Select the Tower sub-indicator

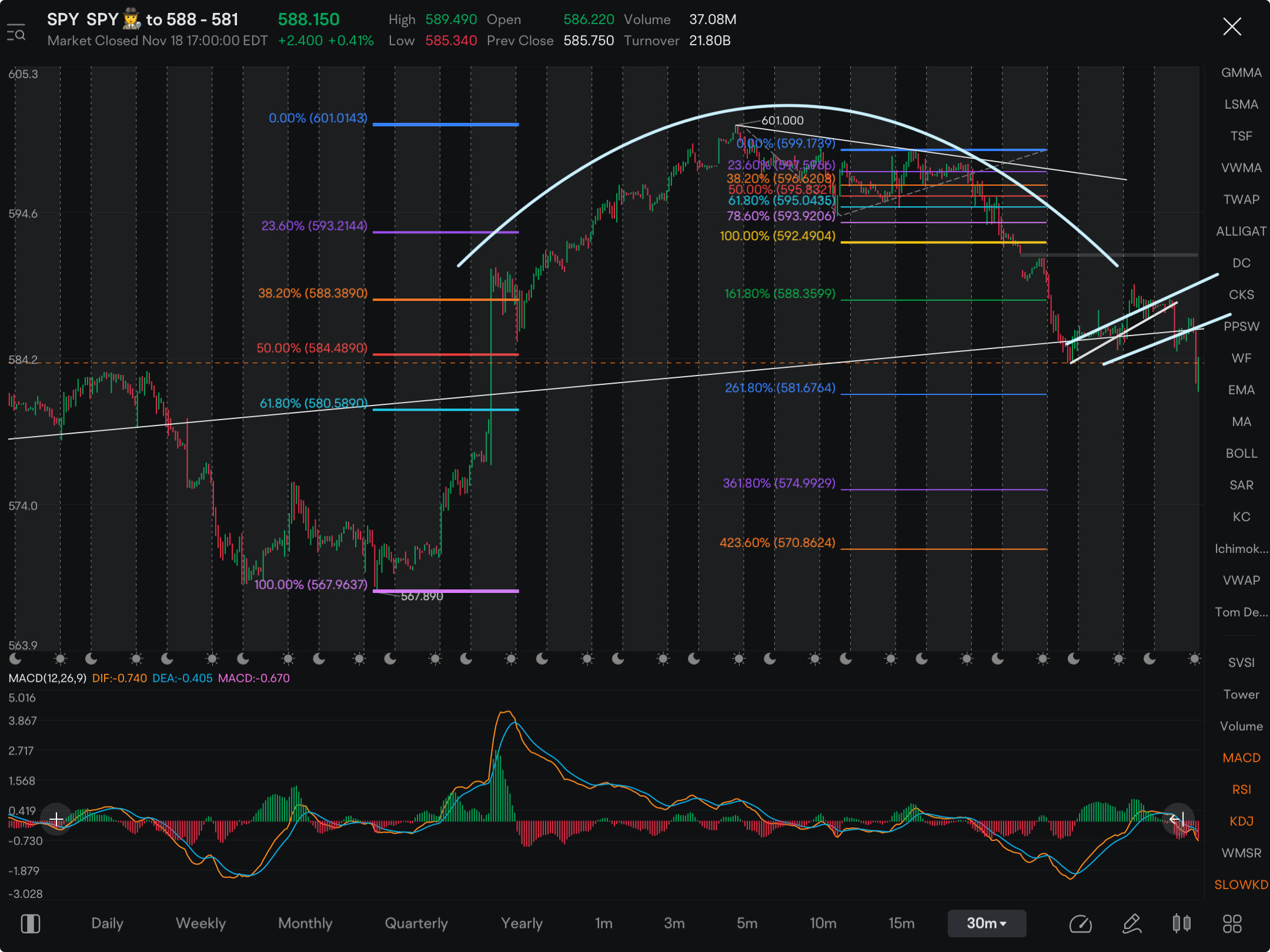[1241, 694]
